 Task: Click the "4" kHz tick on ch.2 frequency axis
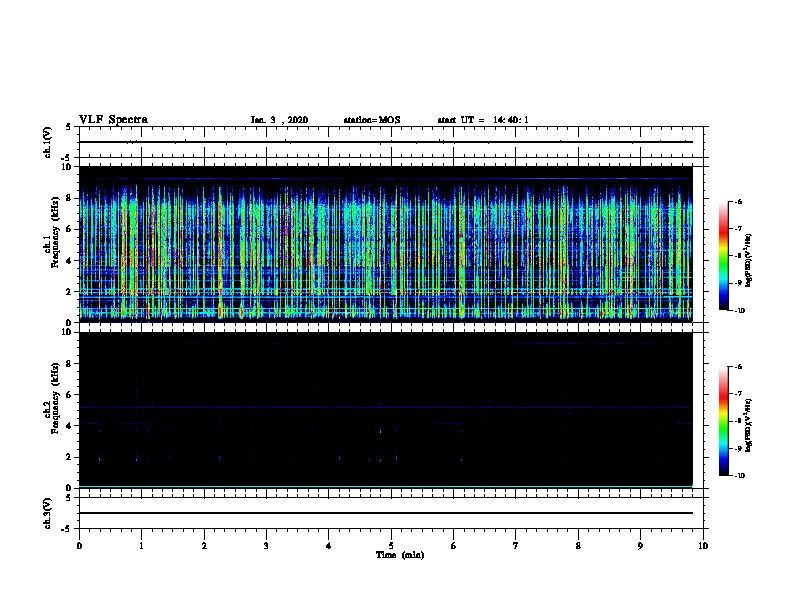(69, 426)
